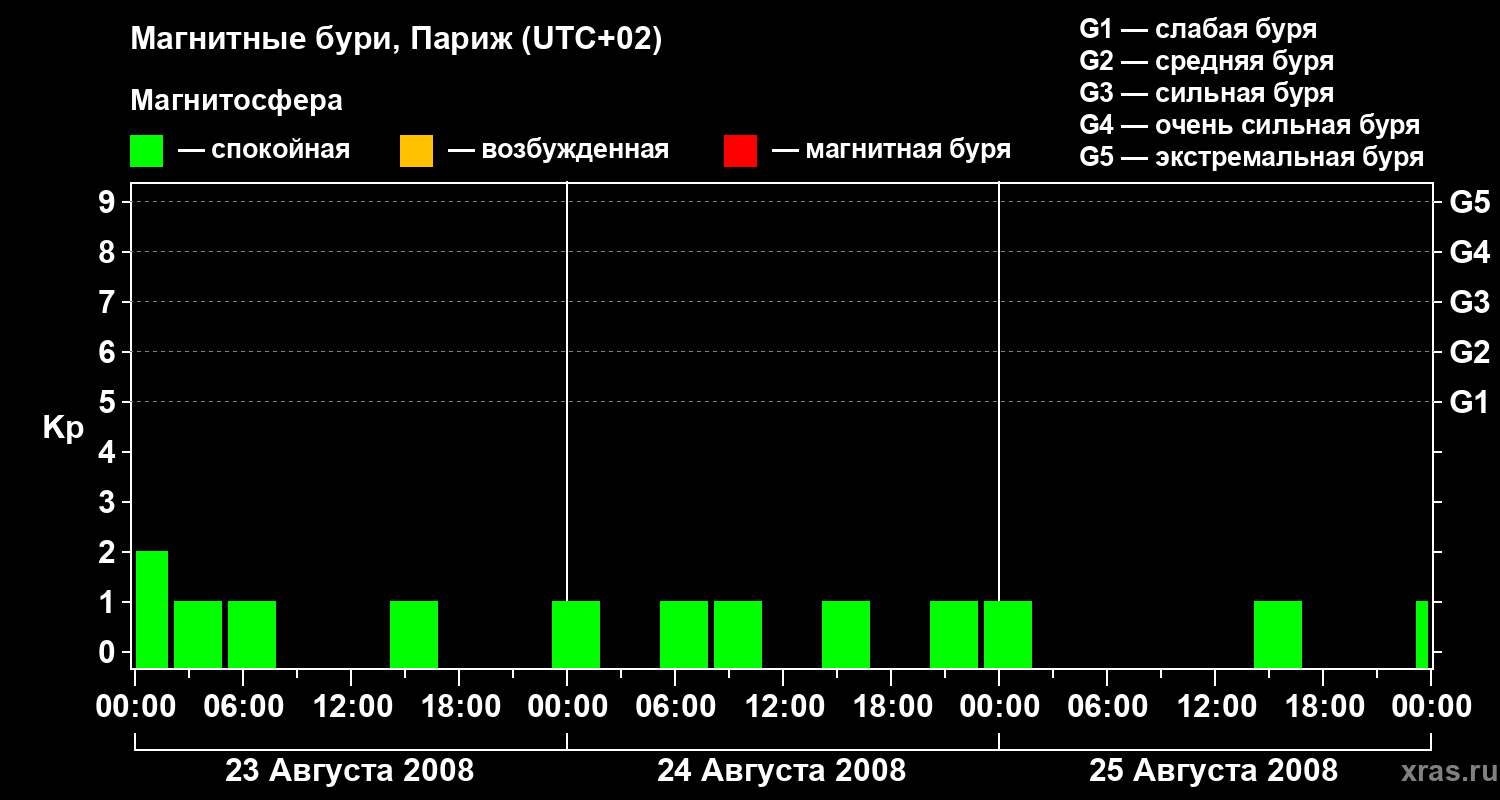Click the green bar near 15:00 on 25 August
Viewport: 1500px width, 800px height.
coord(1278,634)
